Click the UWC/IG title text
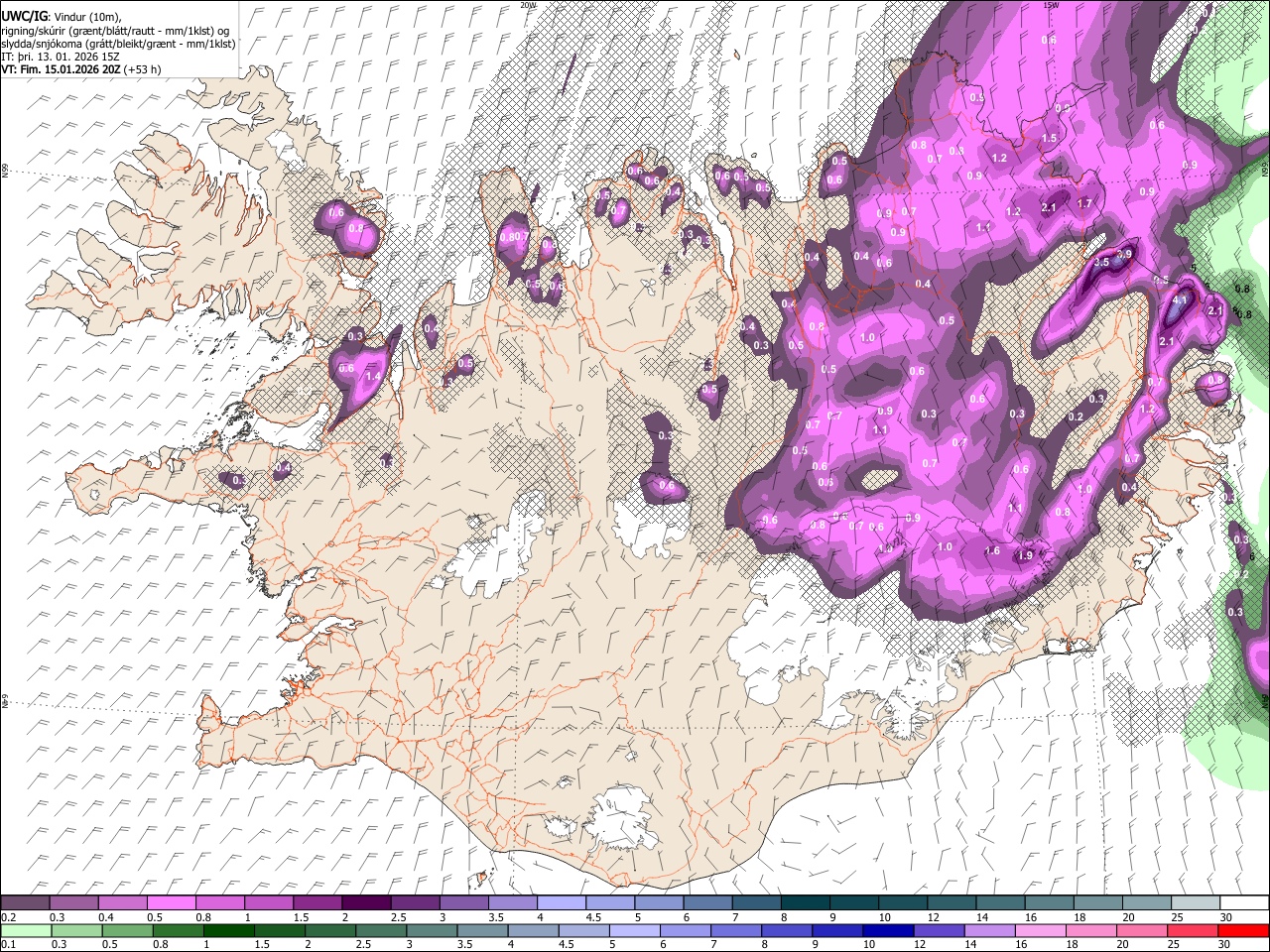 23,17
